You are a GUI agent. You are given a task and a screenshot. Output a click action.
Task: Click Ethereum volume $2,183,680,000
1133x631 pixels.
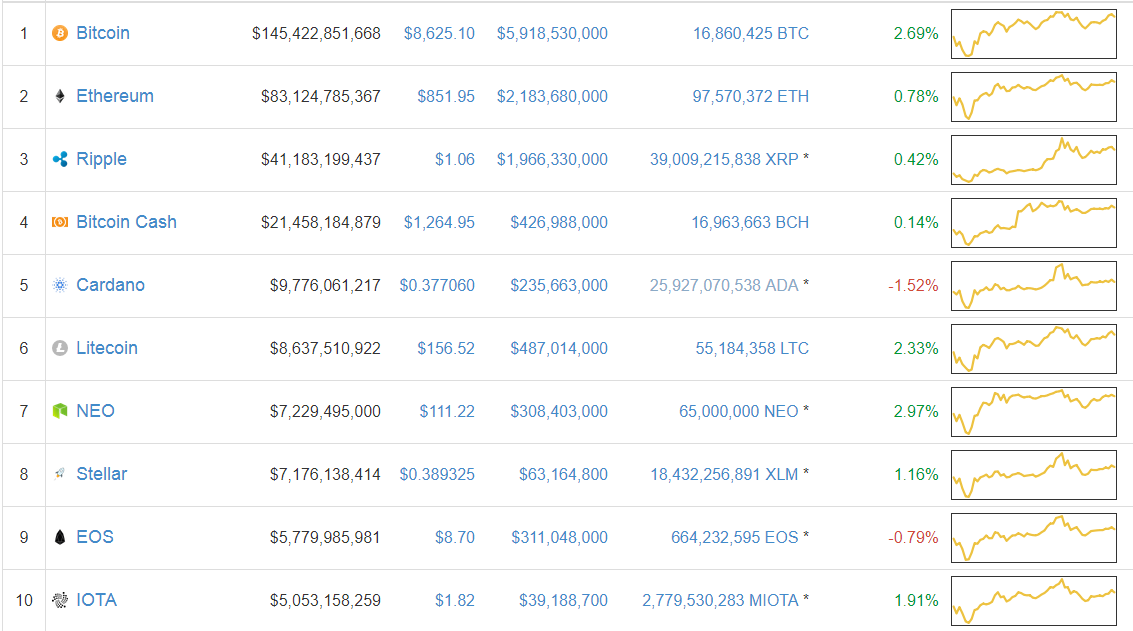pos(552,96)
